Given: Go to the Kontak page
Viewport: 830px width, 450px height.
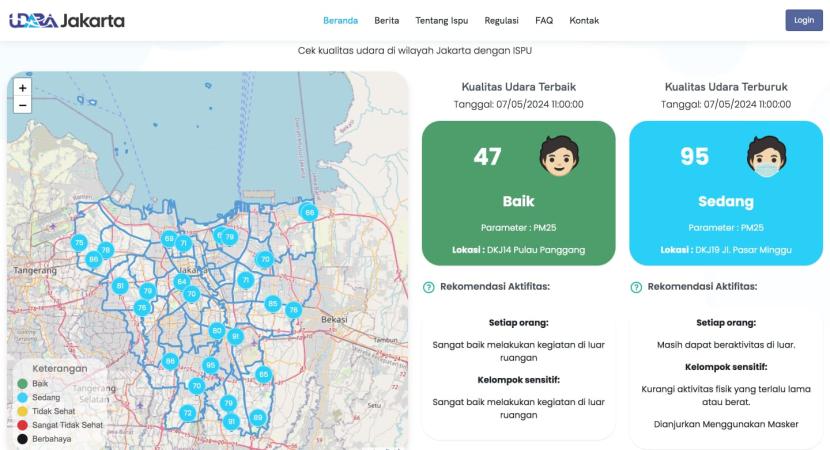Looking at the screenshot, I should tap(584, 20).
